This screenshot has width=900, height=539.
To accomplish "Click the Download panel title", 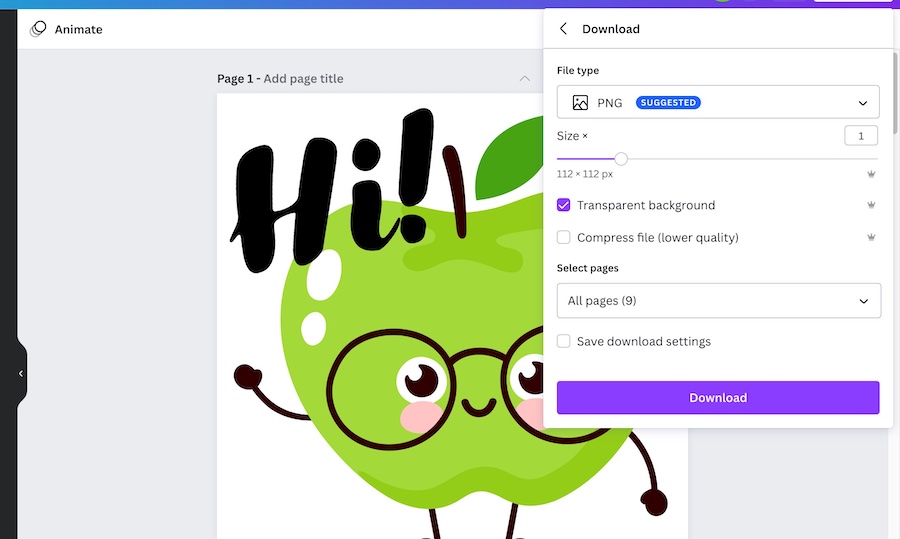I will click(611, 29).
